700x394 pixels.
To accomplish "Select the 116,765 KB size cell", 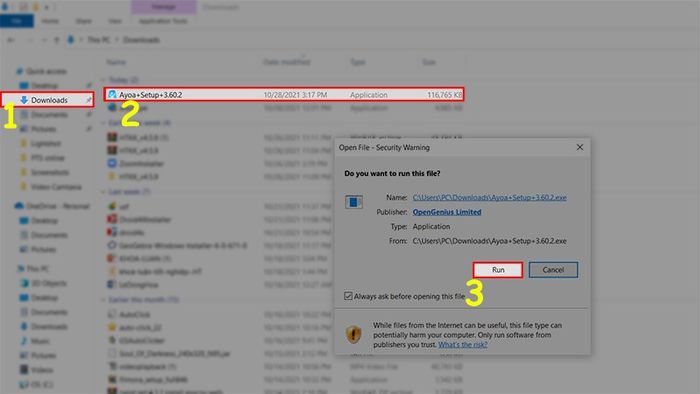I will (x=444, y=95).
